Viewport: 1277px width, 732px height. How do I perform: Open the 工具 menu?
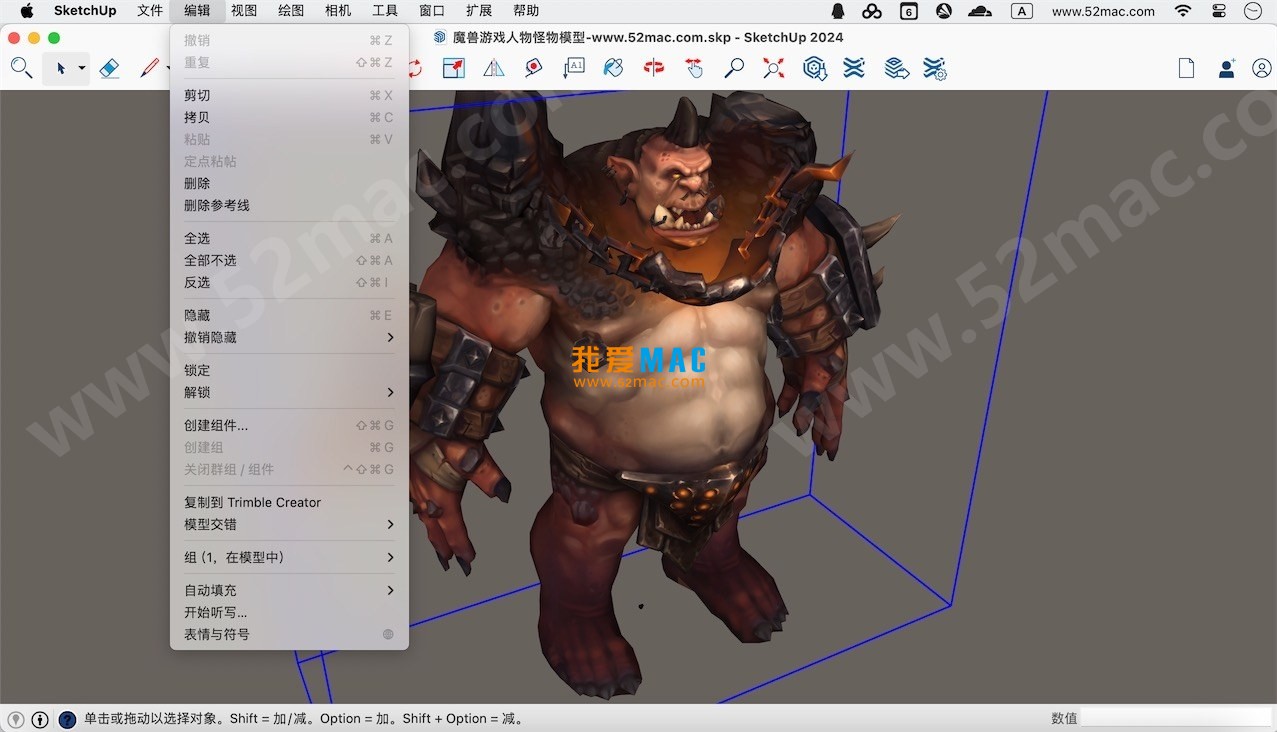click(x=385, y=11)
